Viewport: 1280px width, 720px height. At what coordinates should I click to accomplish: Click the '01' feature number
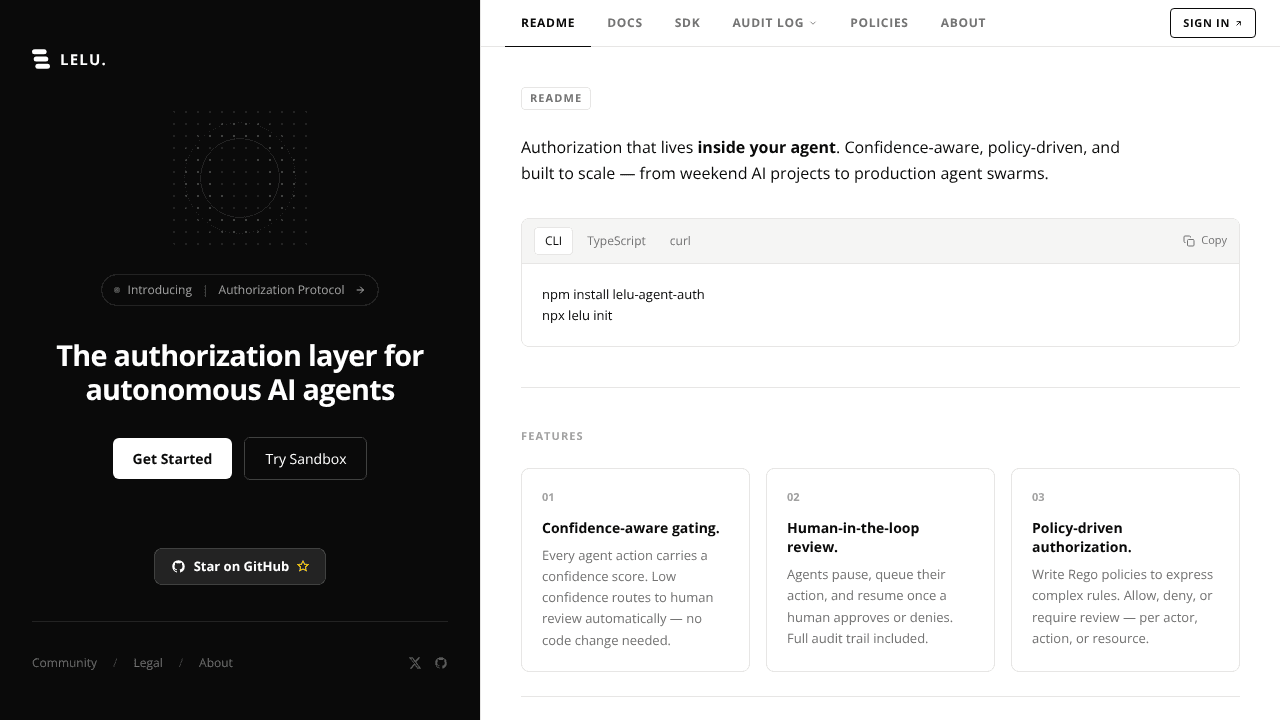[x=548, y=497]
